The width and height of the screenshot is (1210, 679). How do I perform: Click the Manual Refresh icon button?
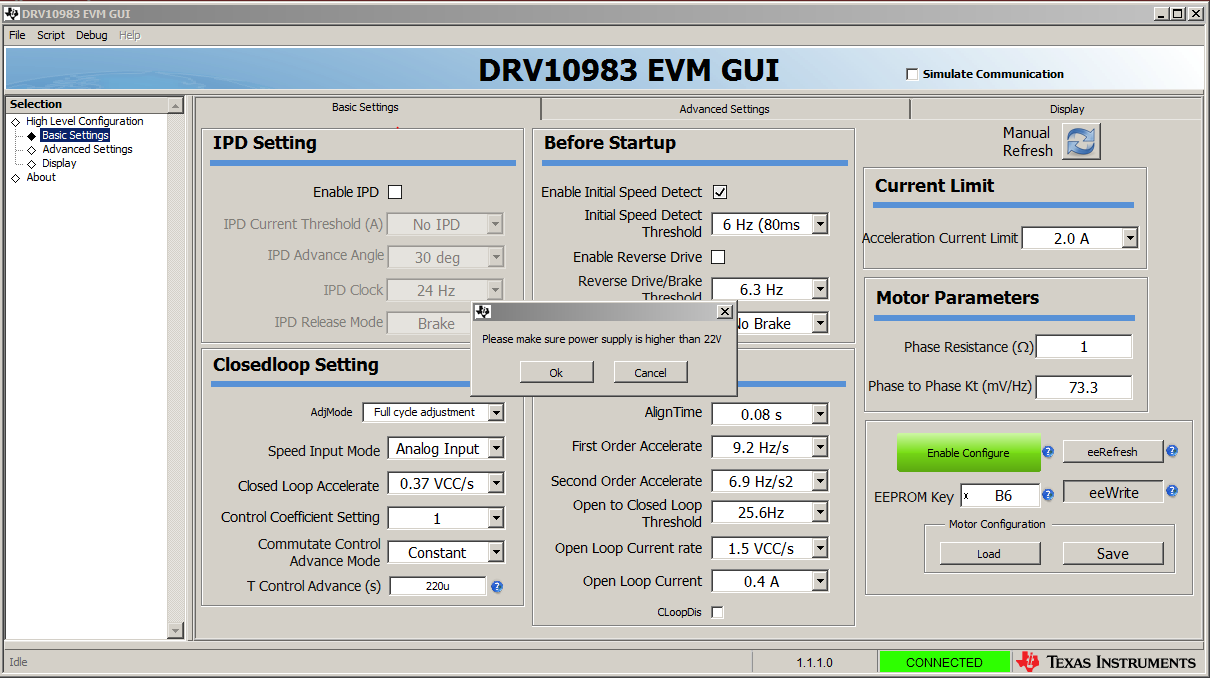click(1081, 142)
